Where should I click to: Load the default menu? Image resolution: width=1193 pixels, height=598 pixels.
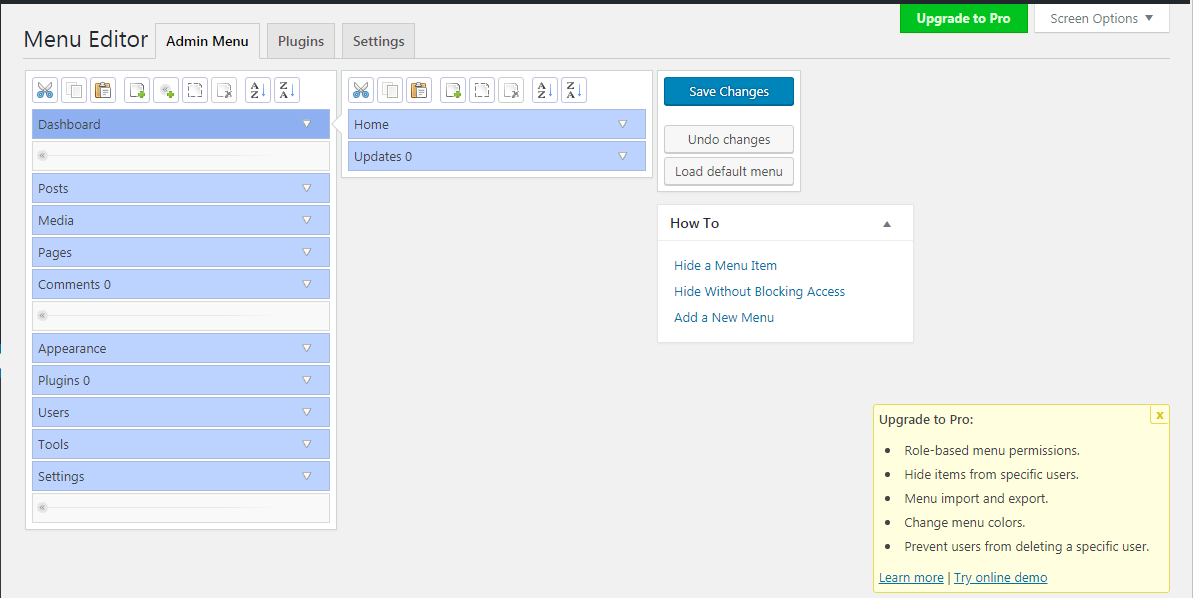pos(729,171)
